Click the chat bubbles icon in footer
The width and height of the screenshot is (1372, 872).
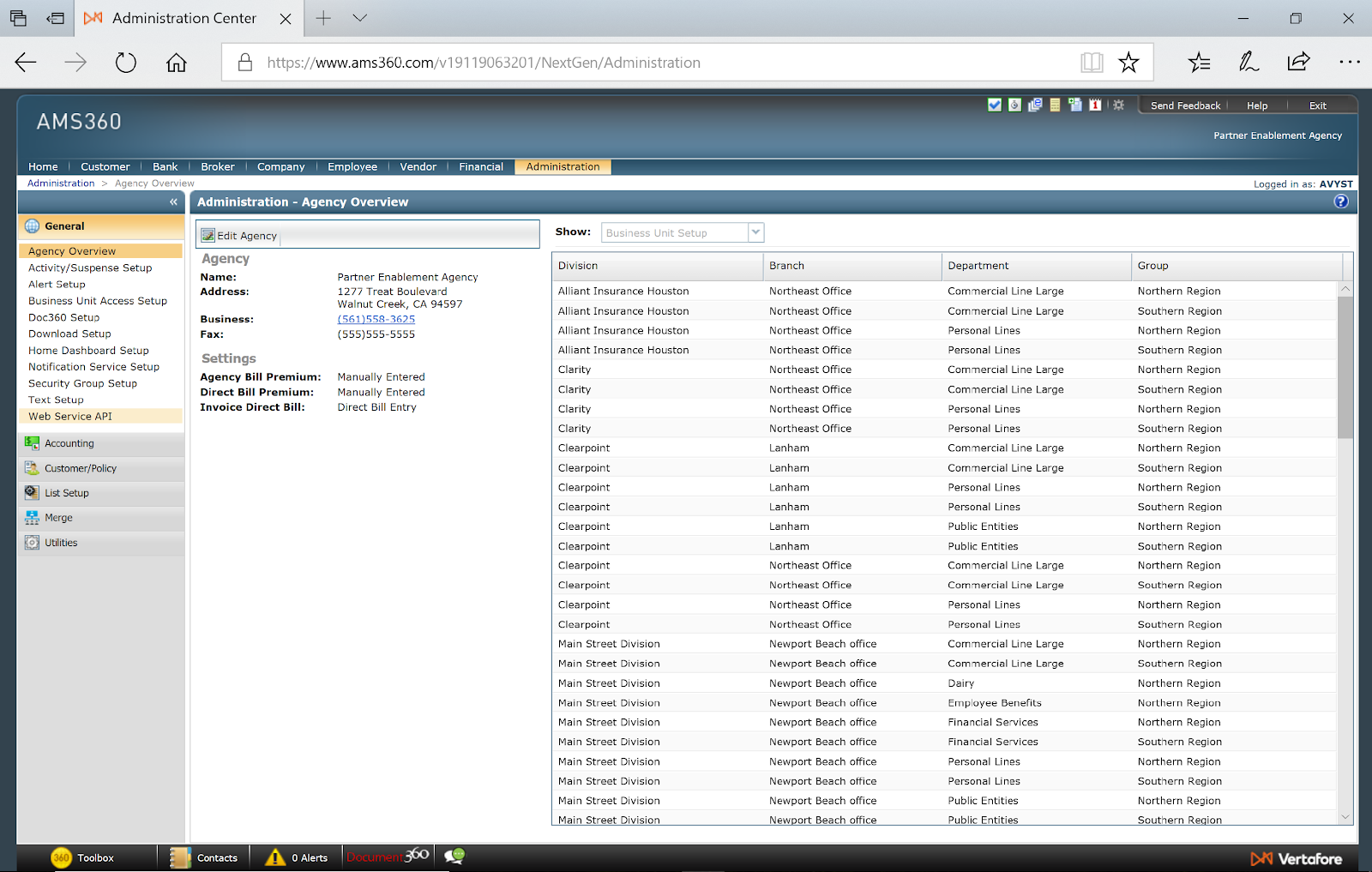pos(454,857)
